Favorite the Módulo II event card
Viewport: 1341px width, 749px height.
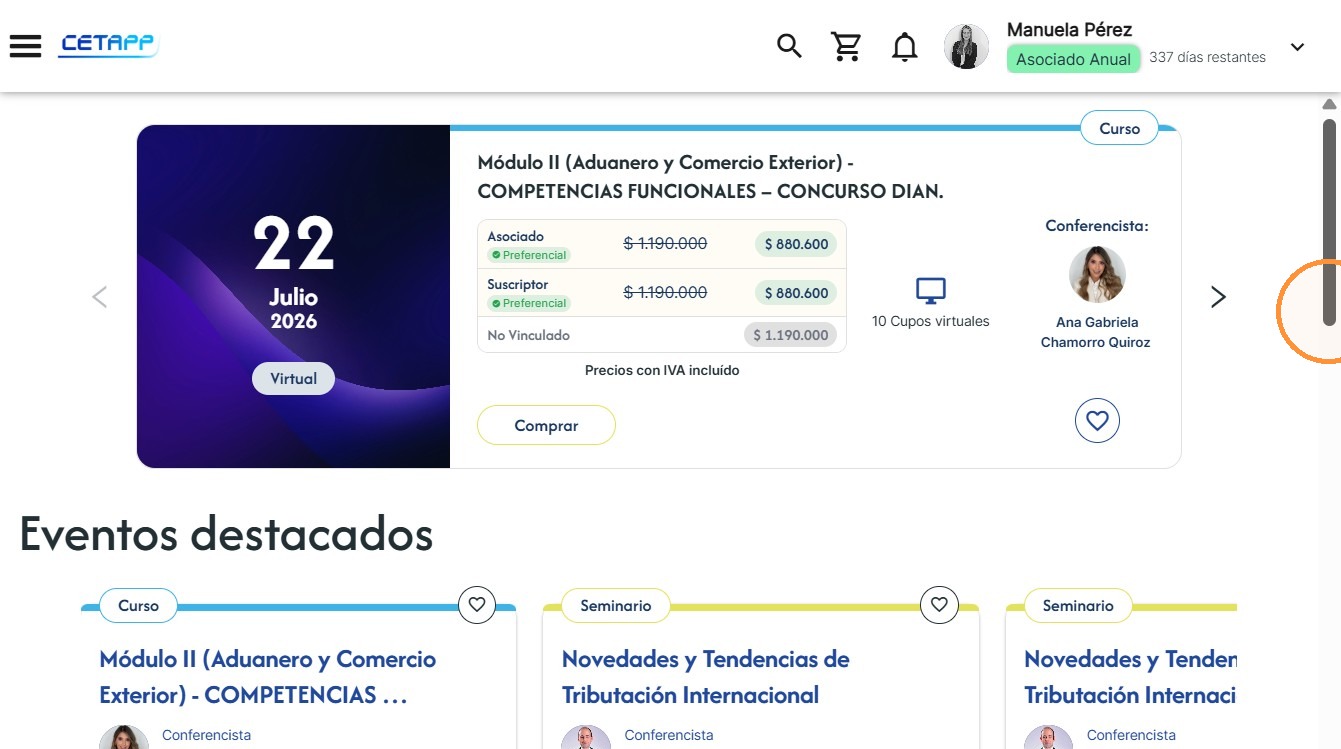point(477,605)
